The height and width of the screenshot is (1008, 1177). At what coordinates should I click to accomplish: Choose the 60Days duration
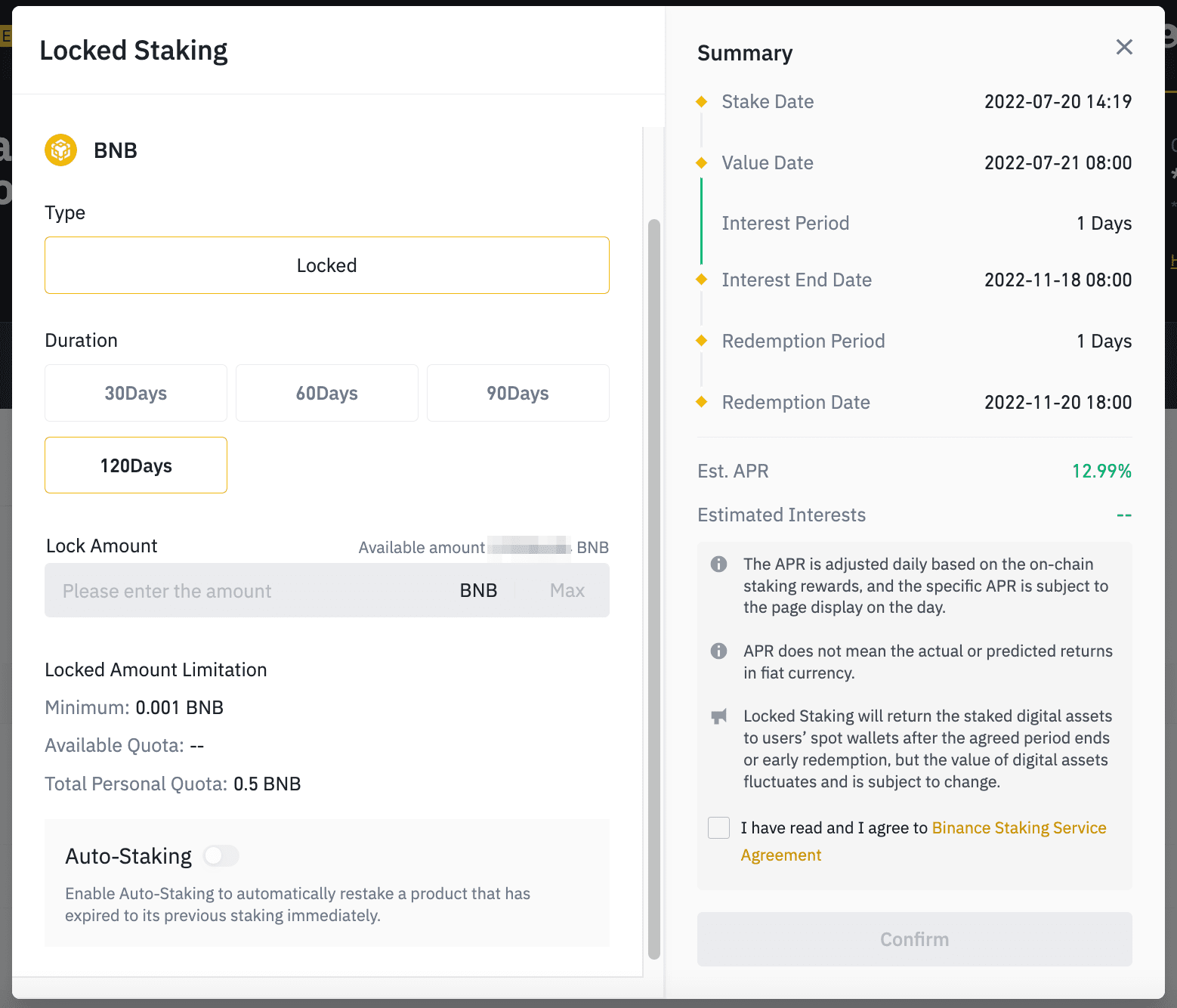[x=327, y=393]
